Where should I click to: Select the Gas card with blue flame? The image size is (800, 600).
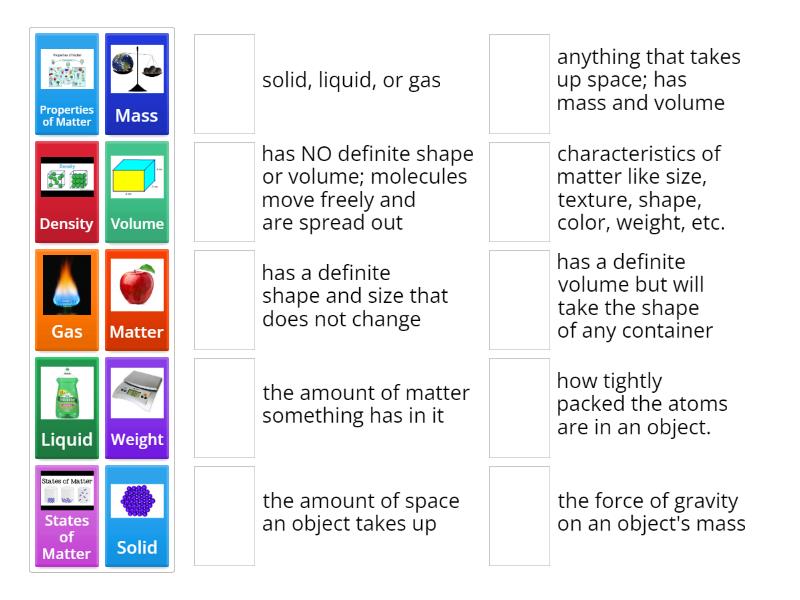pos(66,298)
